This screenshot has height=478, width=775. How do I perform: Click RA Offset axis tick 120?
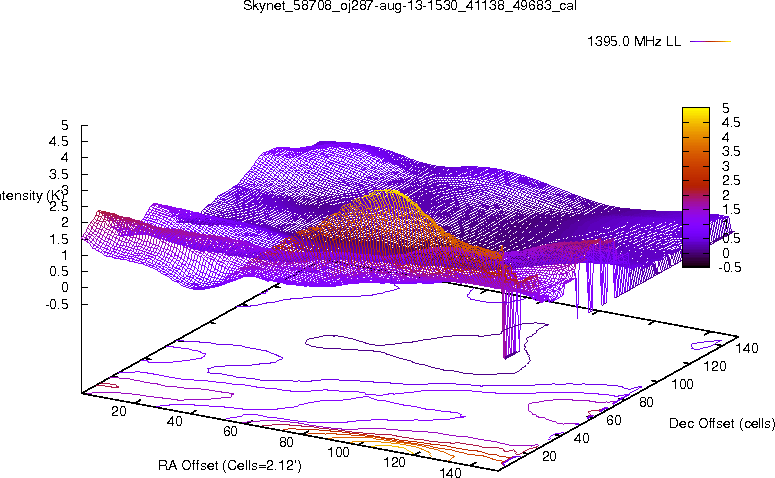coord(394,462)
